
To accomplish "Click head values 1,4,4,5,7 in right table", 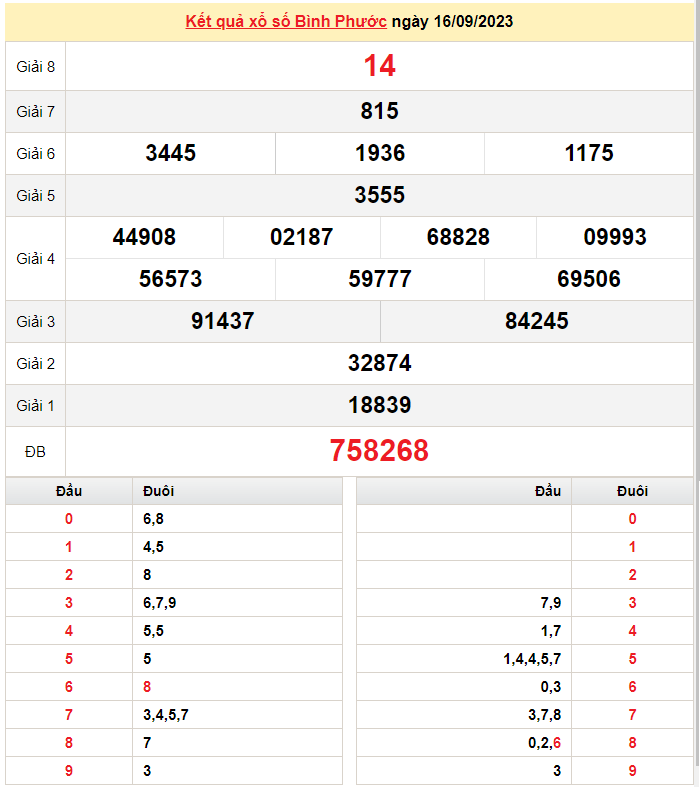I will [x=532, y=659].
